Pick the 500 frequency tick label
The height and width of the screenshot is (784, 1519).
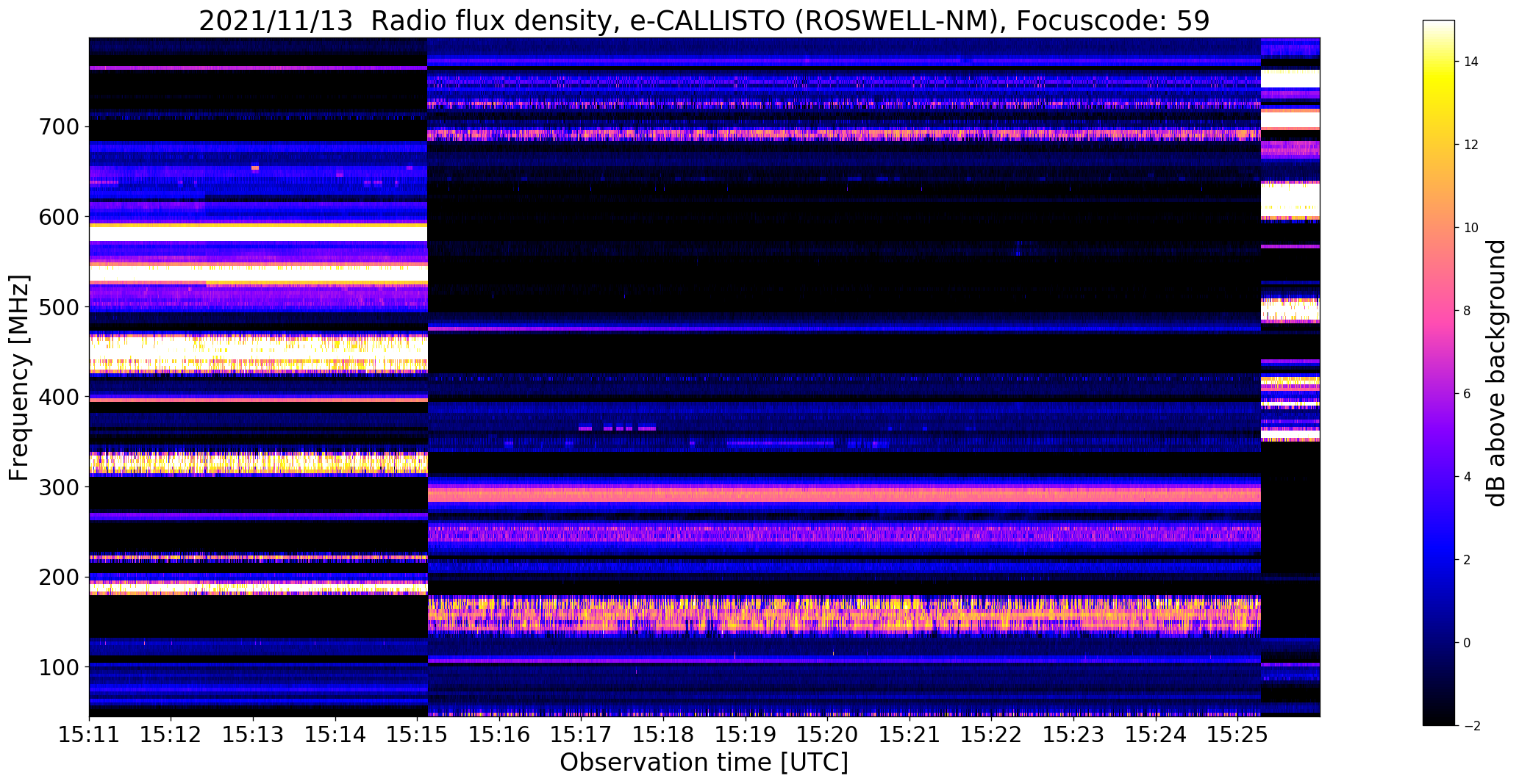(57, 307)
